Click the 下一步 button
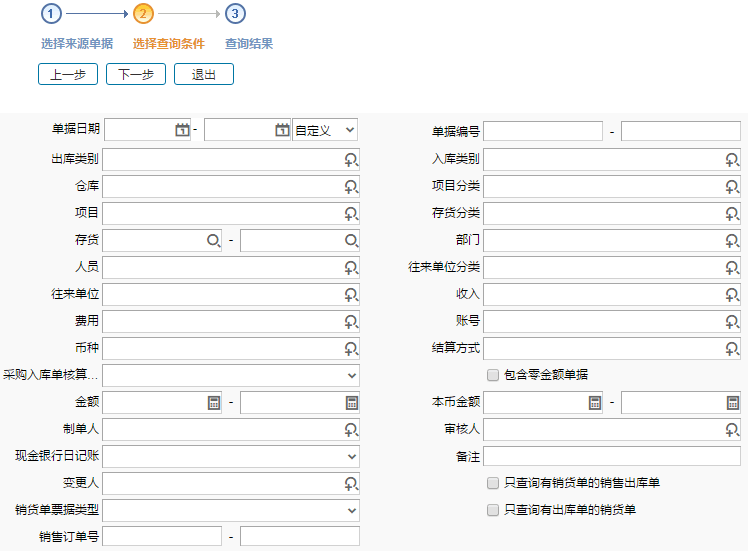Viewport: 748px width, 551px height. (136, 74)
